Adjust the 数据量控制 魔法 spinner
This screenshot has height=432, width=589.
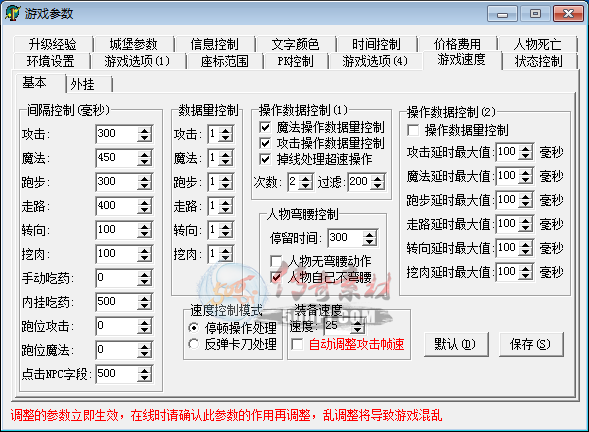click(x=226, y=158)
